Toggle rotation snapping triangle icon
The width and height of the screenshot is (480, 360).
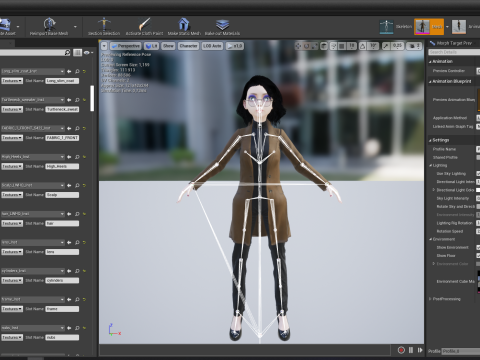click(363, 46)
